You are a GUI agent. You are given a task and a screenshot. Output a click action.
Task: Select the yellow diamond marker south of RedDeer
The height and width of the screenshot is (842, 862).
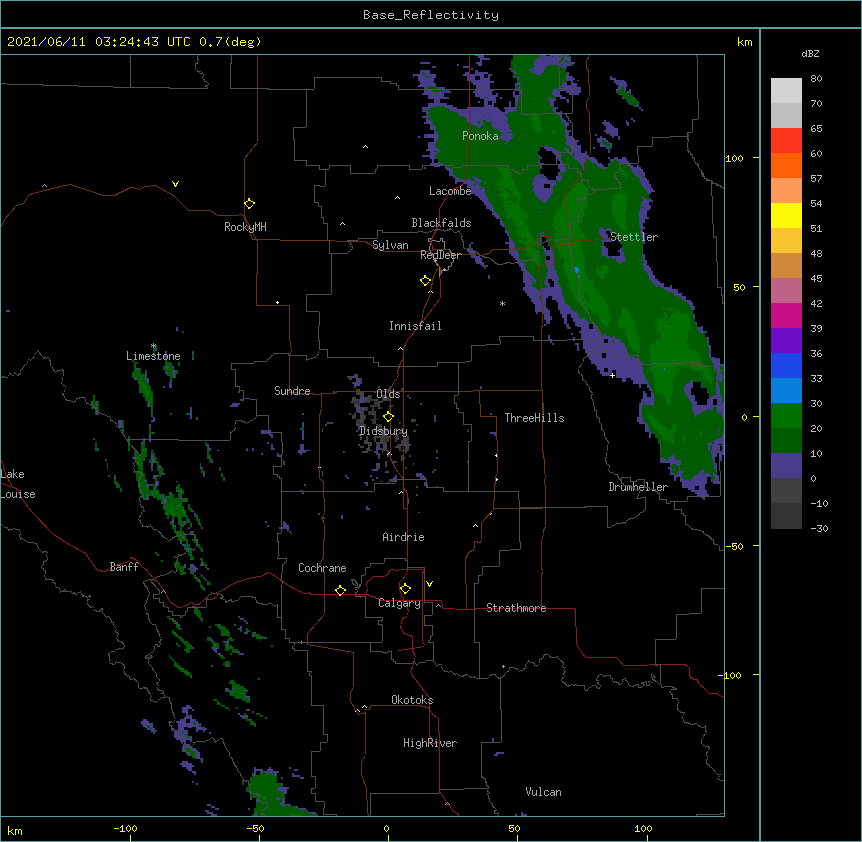[425, 281]
